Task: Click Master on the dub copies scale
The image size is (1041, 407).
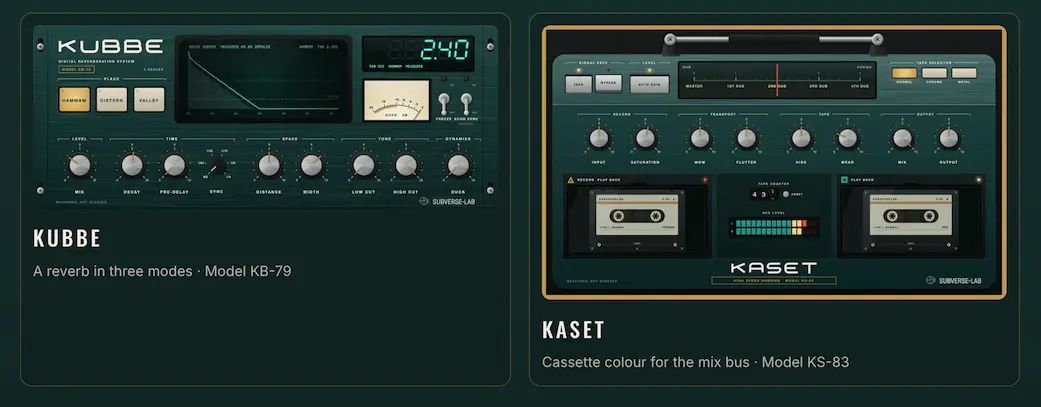Action: (x=694, y=86)
